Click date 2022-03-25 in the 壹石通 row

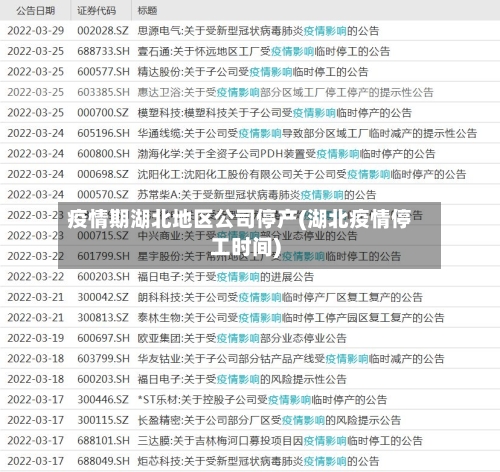click(x=36, y=51)
